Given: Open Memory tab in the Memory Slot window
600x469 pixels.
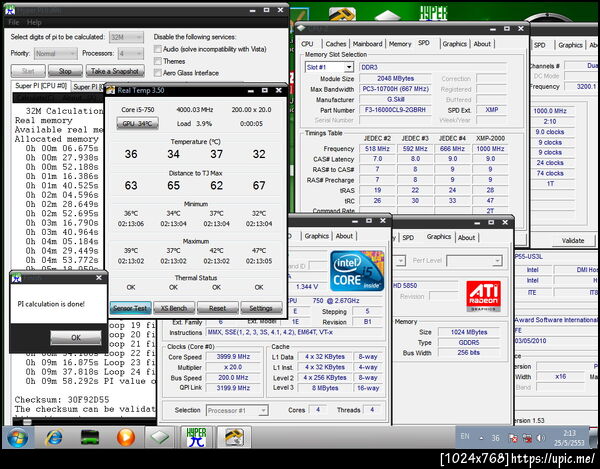Looking at the screenshot, I should coord(400,44).
